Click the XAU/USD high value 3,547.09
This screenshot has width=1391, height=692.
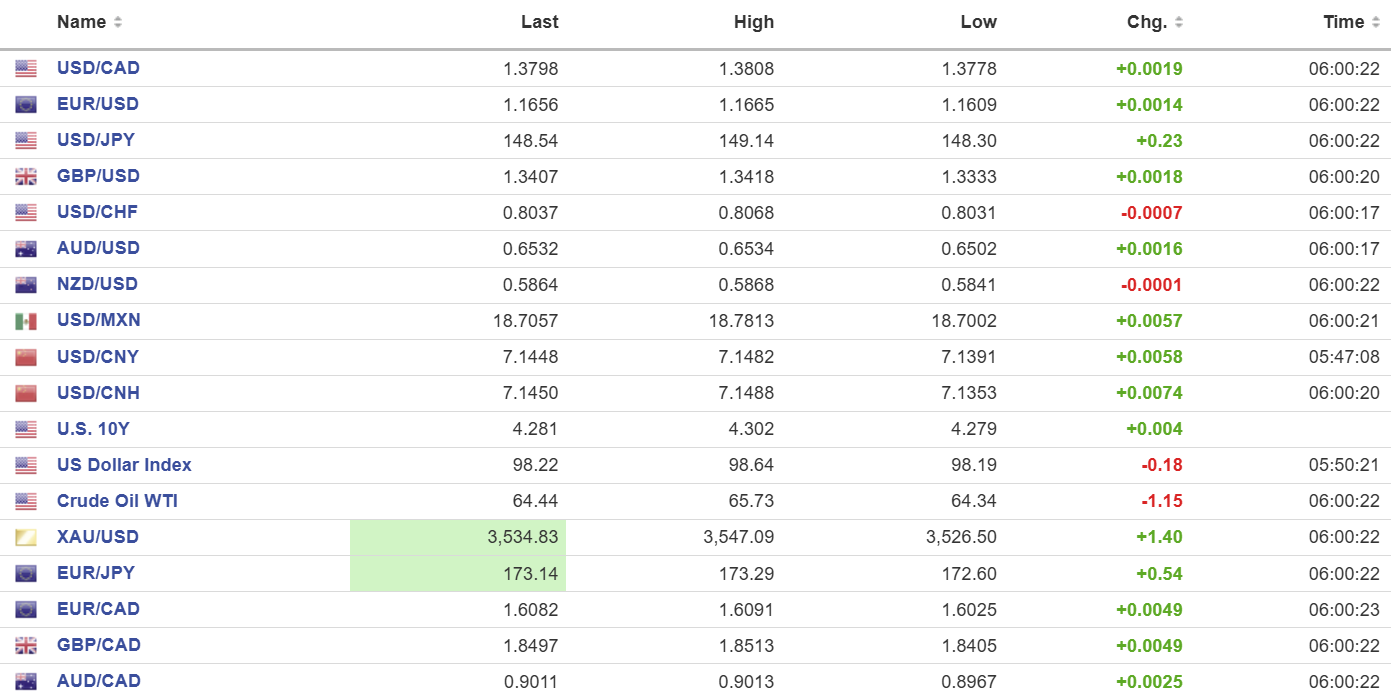coord(739,537)
